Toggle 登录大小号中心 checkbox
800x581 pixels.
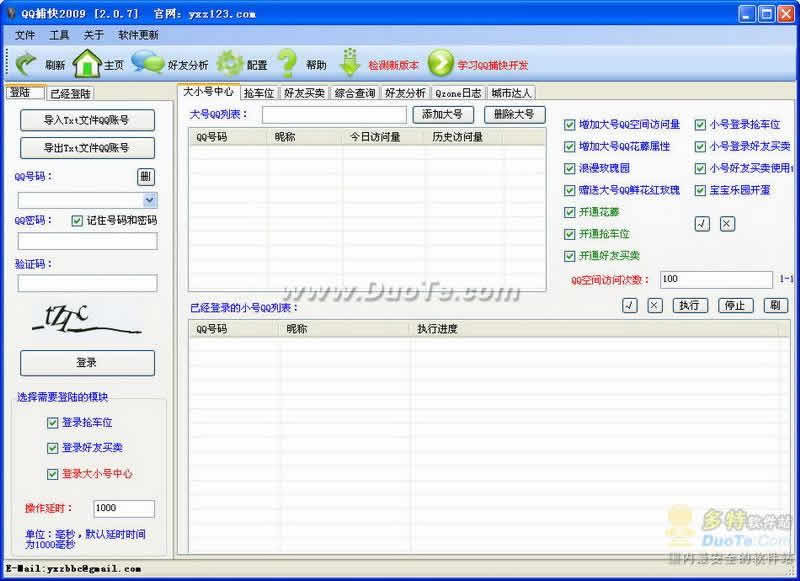pyautogui.click(x=52, y=474)
